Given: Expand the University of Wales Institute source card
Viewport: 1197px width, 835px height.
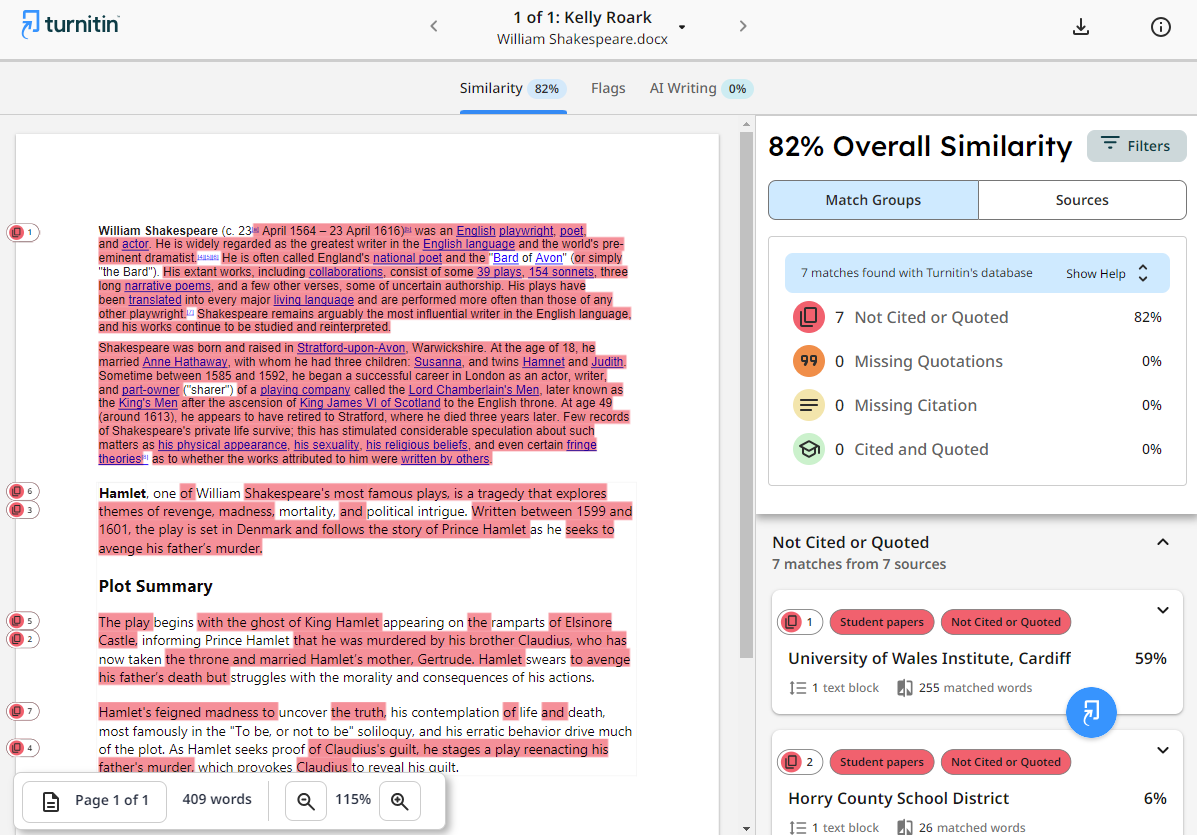Looking at the screenshot, I should [x=1162, y=610].
